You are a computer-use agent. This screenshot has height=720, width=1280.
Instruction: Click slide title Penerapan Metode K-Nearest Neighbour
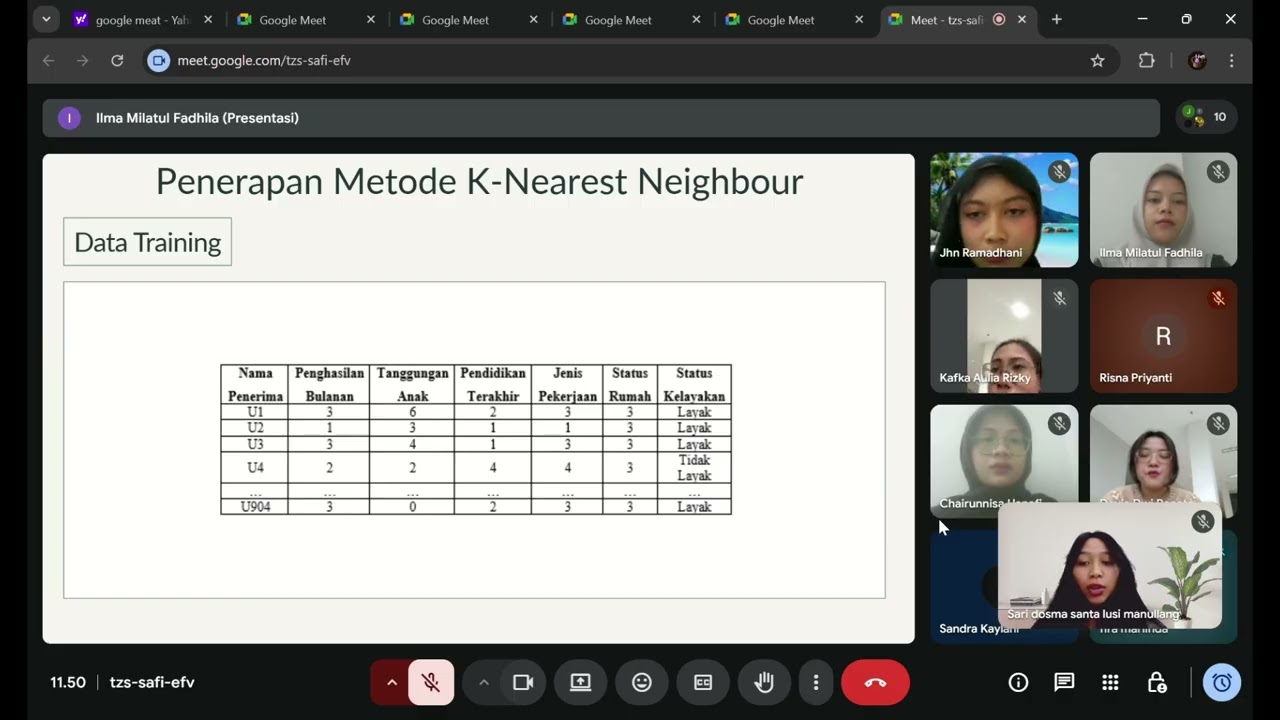[479, 181]
